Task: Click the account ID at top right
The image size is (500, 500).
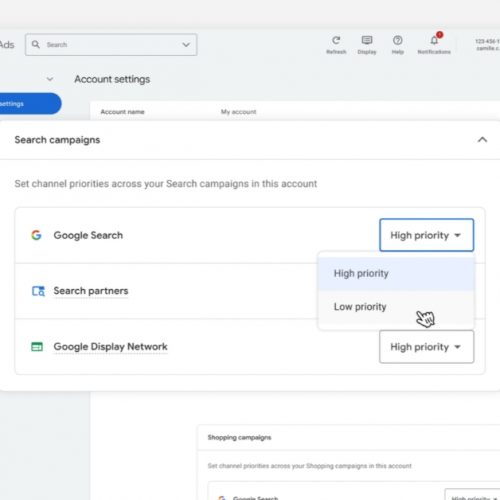Action: click(x=487, y=41)
